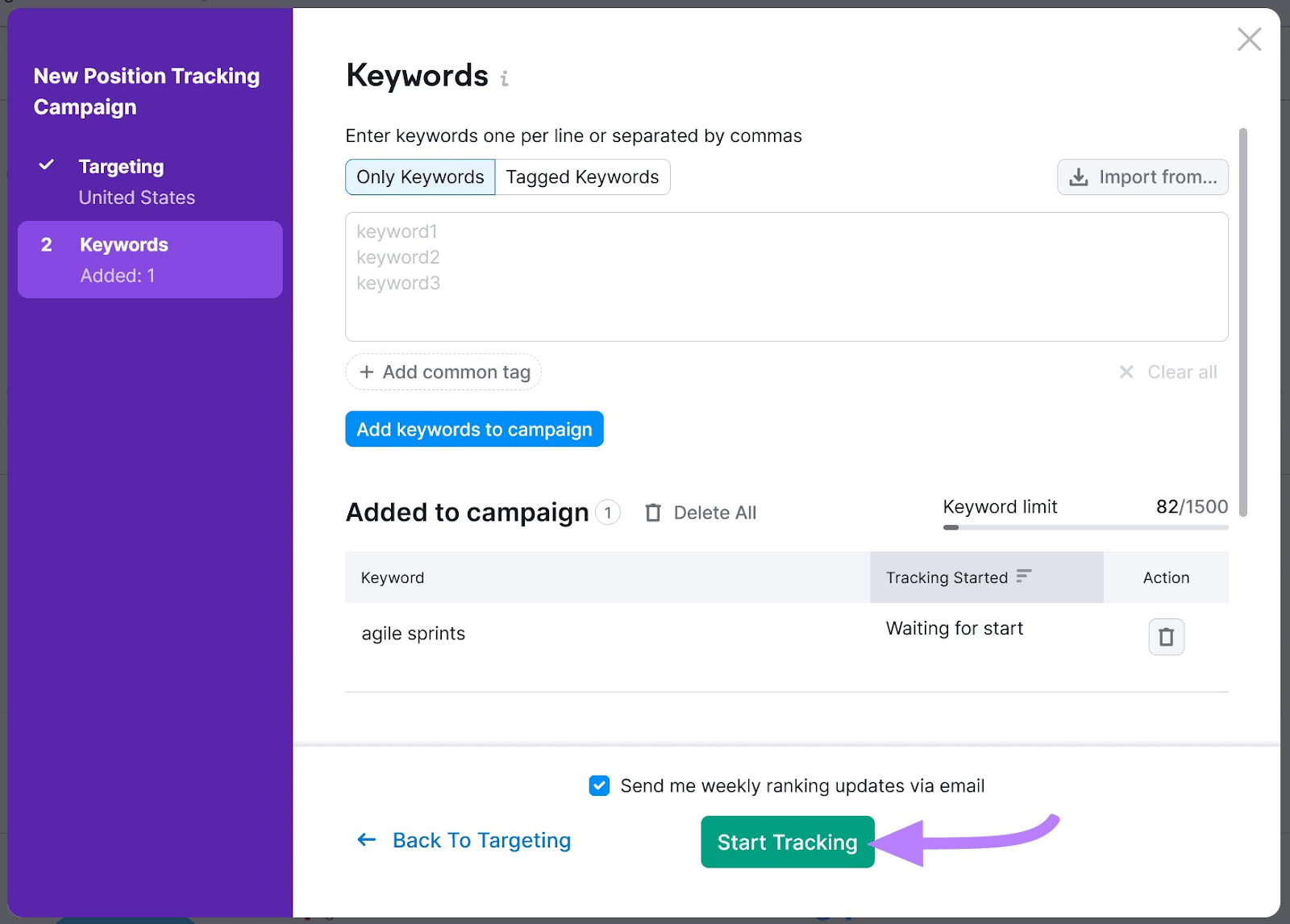Open the Import from dropdown
1290x924 pixels.
click(1142, 177)
